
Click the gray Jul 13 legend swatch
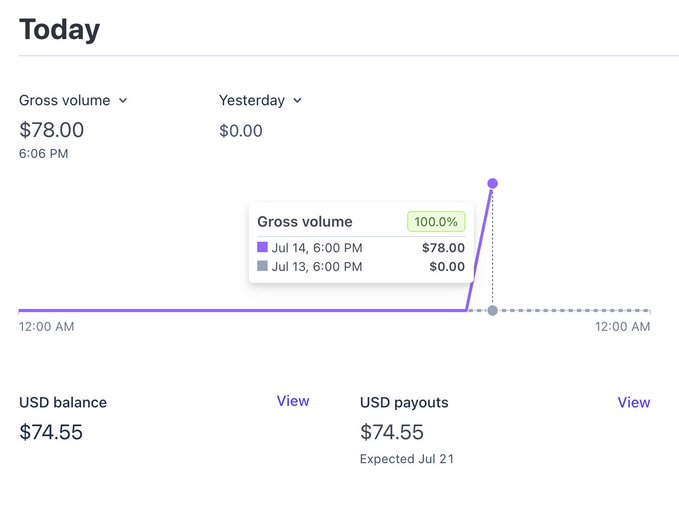pos(262,265)
